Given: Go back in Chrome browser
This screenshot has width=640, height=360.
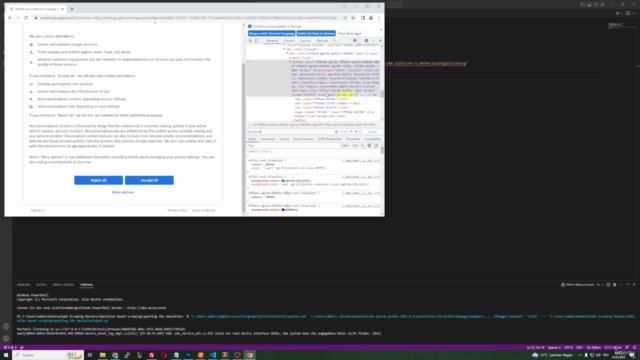Looking at the screenshot, I should [x=10, y=18].
